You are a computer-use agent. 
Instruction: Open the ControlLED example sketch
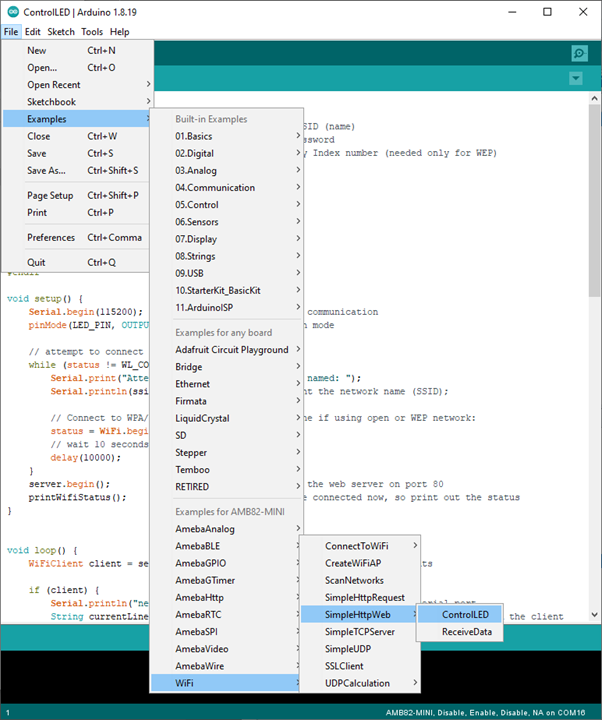(x=465, y=614)
